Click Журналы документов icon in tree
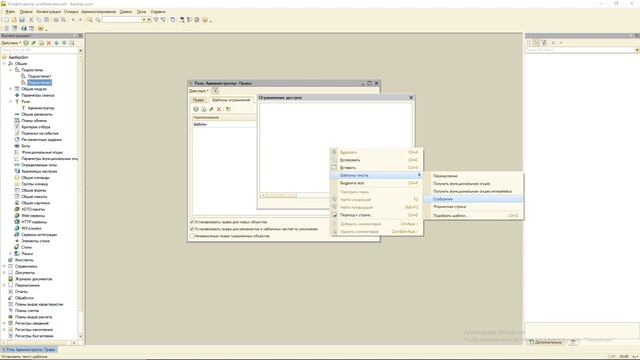Viewport: 640px width, 360px height. point(11,279)
